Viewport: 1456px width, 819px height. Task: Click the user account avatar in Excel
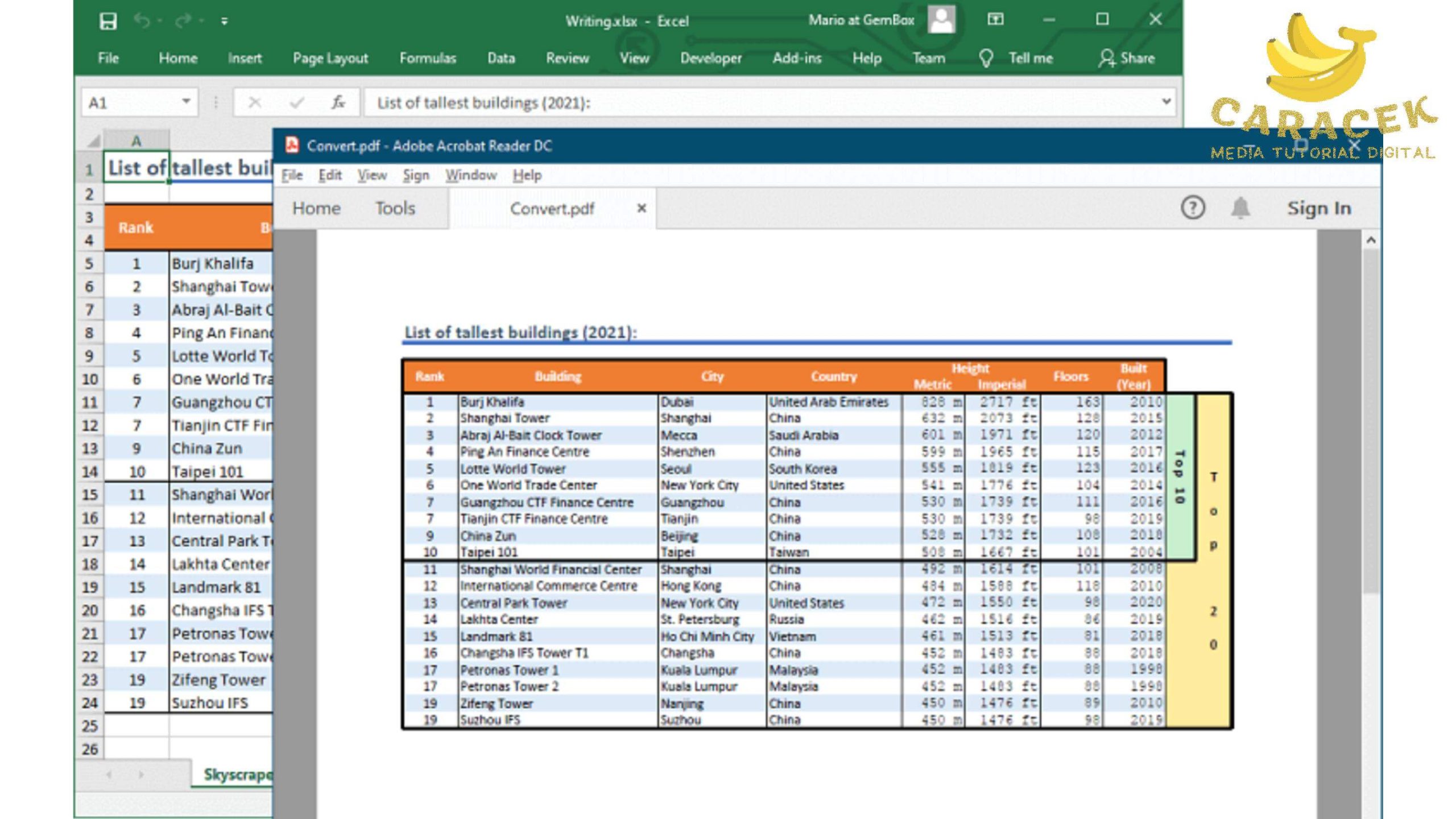[x=942, y=20]
